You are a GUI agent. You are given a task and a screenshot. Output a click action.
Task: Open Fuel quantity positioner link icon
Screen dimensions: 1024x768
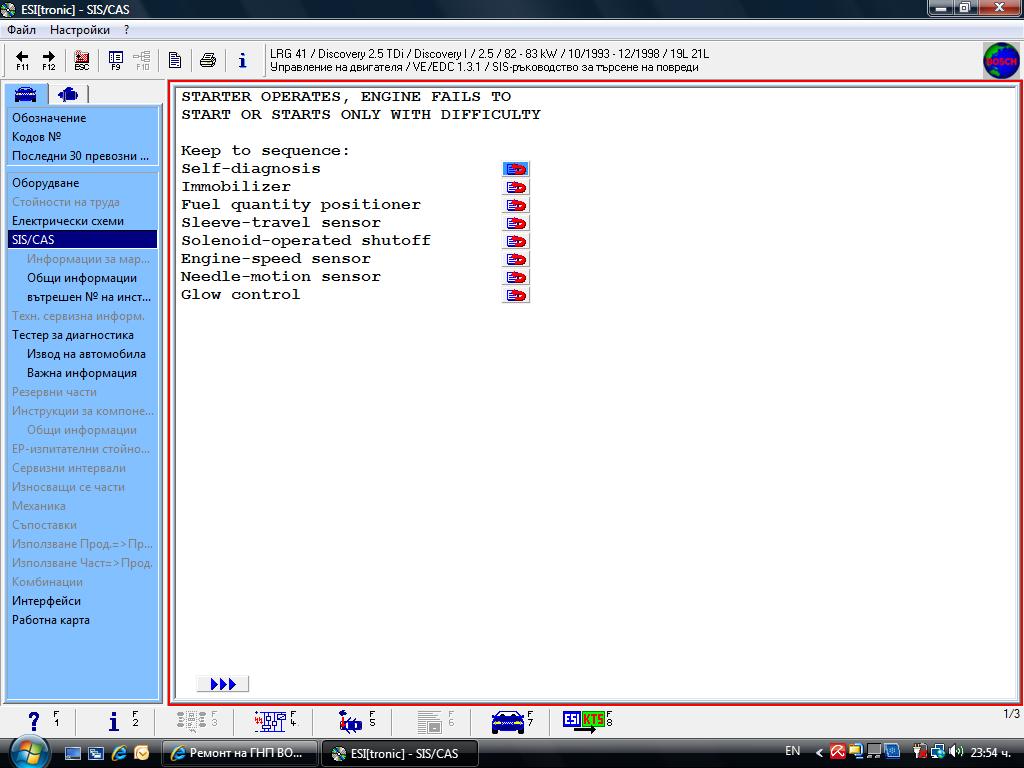tap(516, 205)
